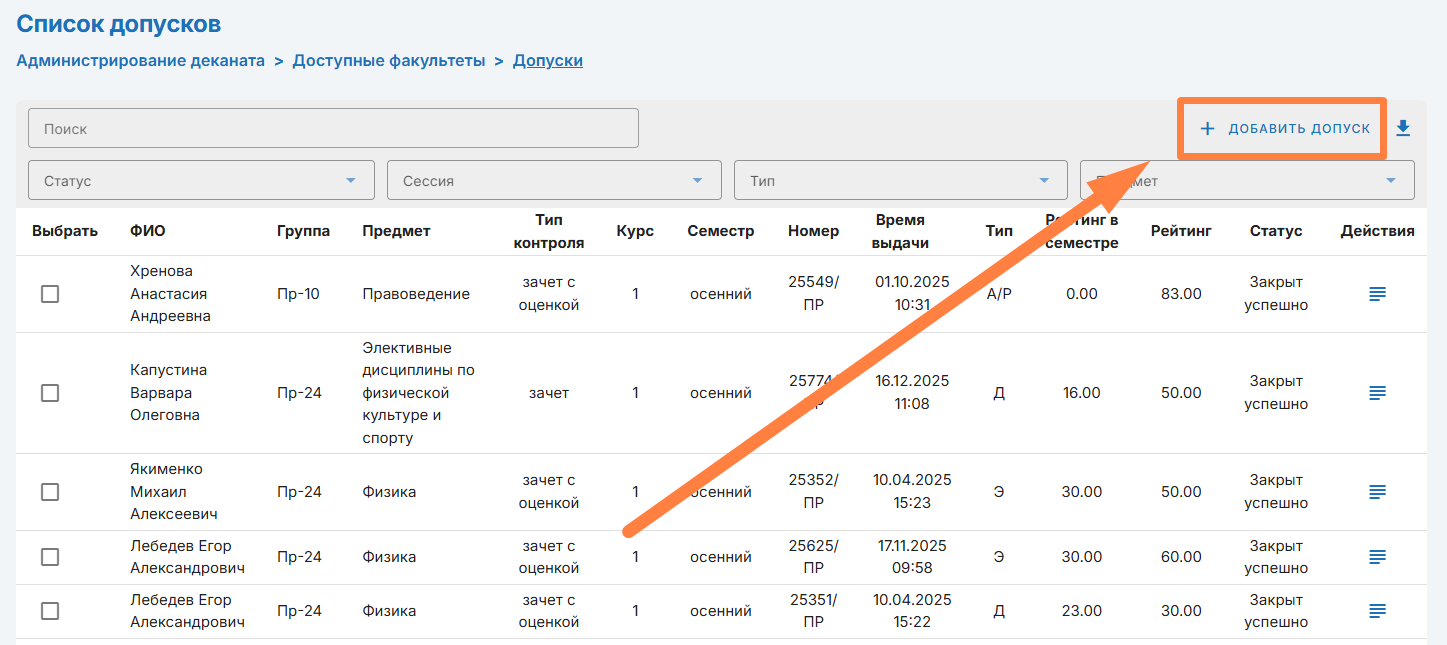Open actions icon for Якименко Михаил Алексеевич
The width and height of the screenshot is (1447, 645).
tap(1377, 492)
